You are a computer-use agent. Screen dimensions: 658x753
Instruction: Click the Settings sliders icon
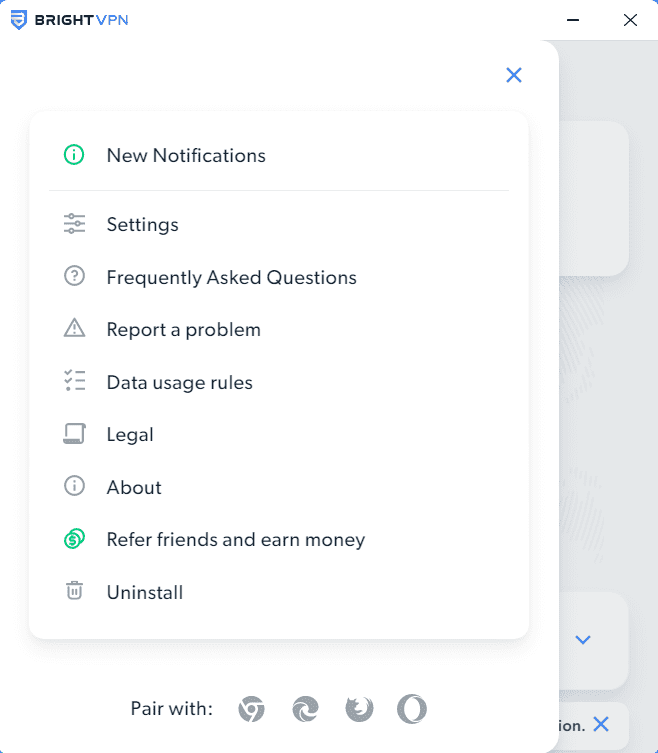click(74, 224)
